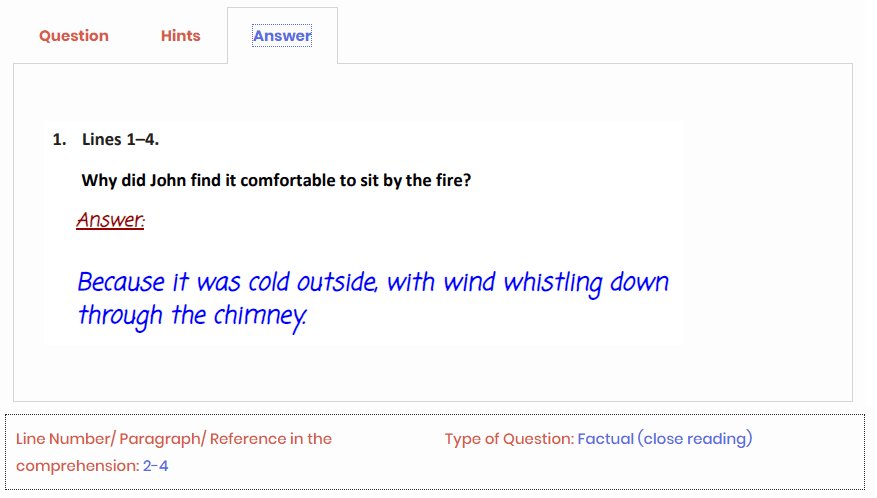Image resolution: width=877 pixels, height=498 pixels.
Task: Click the blue '2-4' reference value
Action: 155,466
